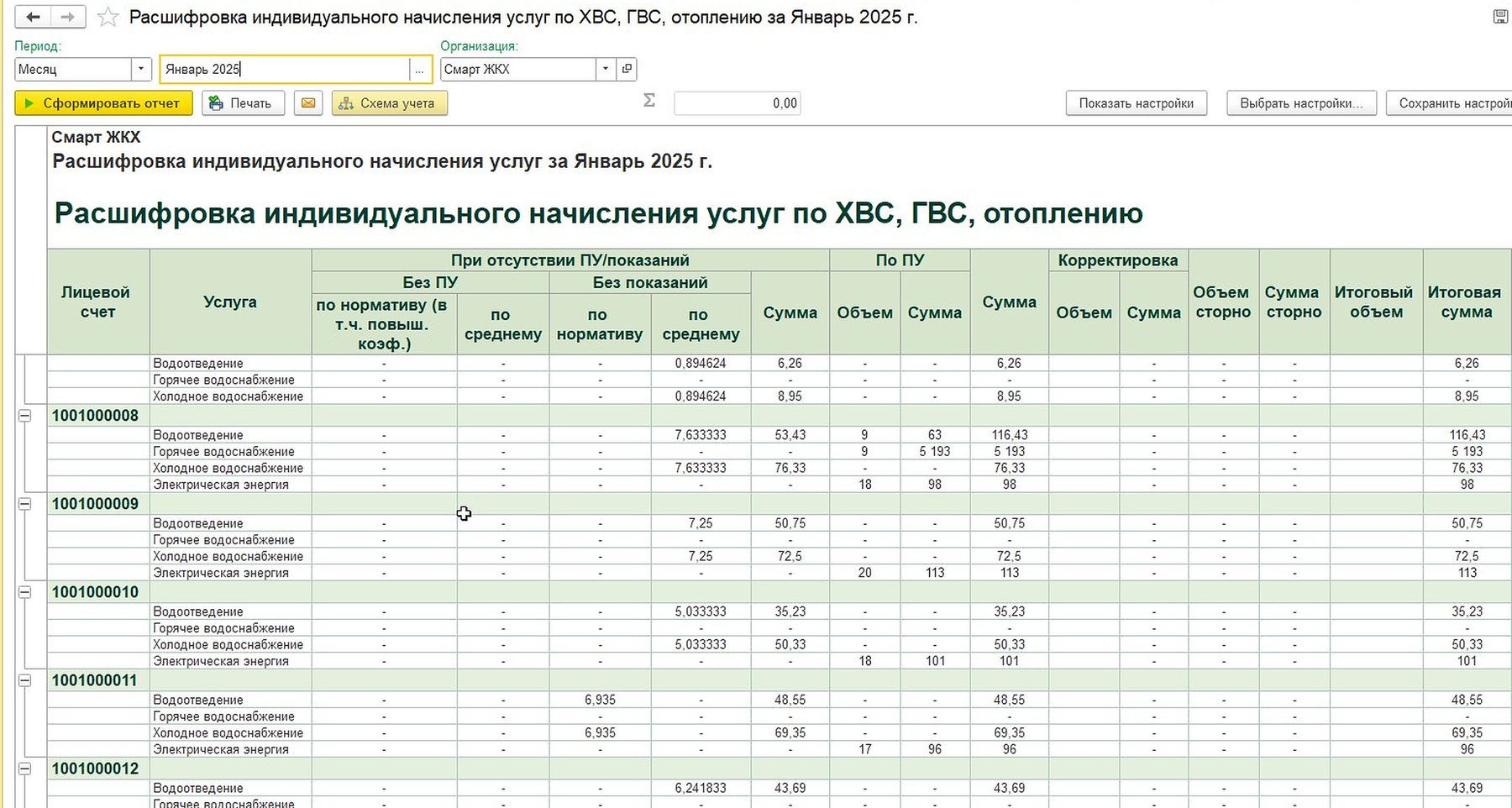
Task: Open the Месяц period type dropdown
Action: (x=141, y=69)
